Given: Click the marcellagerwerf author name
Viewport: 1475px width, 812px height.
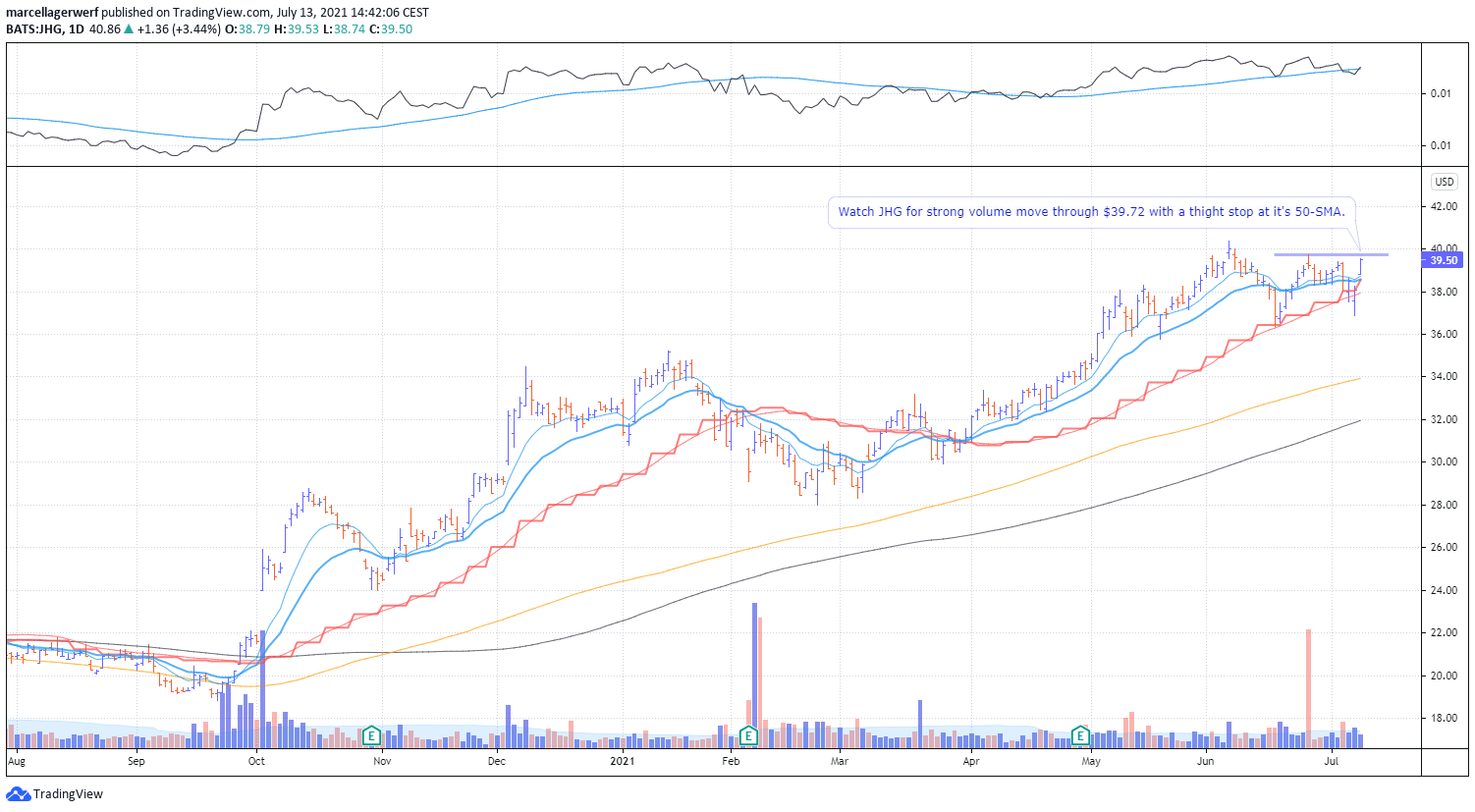Looking at the screenshot, I should [52, 13].
